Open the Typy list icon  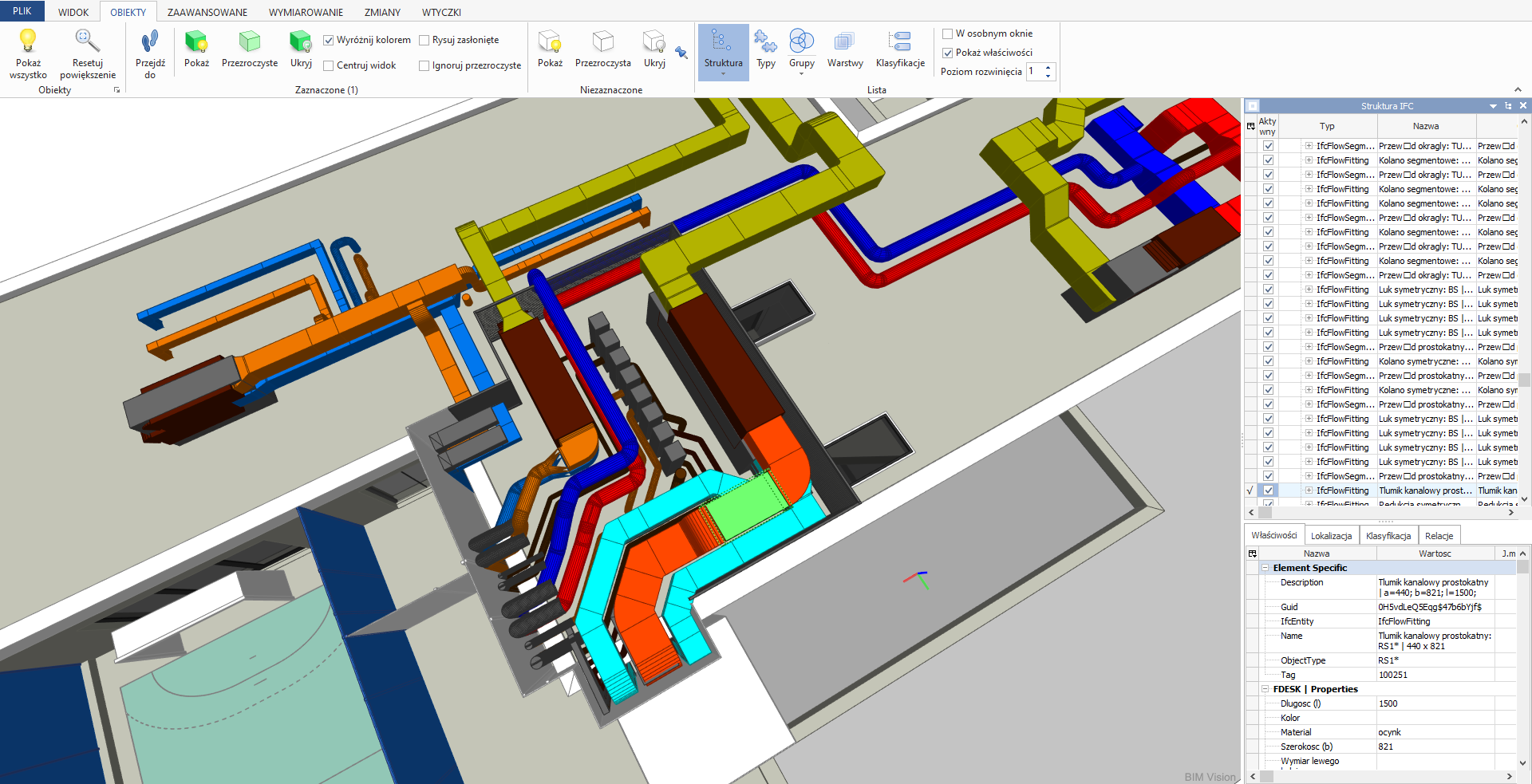(765, 41)
